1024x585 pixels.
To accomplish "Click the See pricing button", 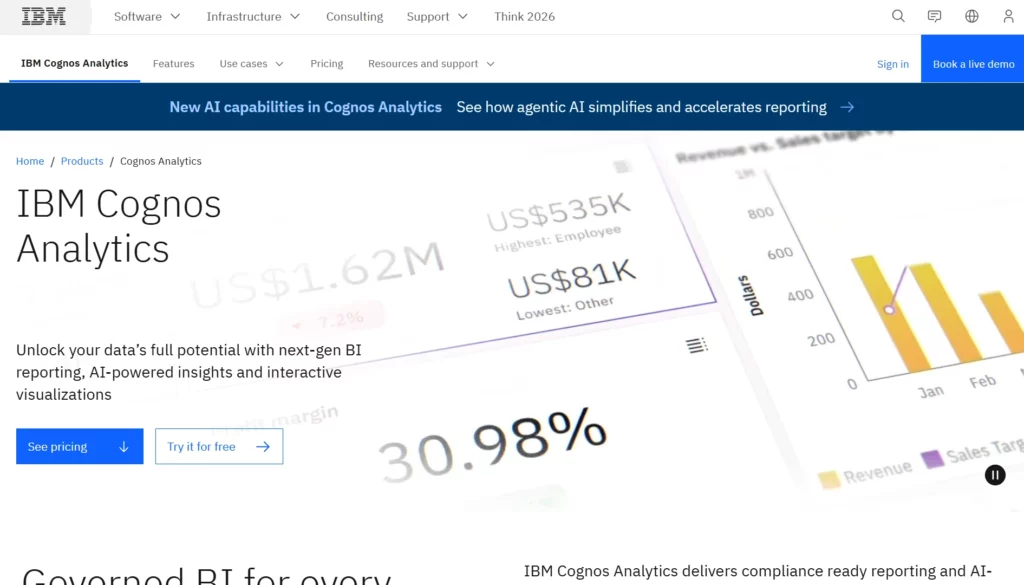I will coord(79,446).
